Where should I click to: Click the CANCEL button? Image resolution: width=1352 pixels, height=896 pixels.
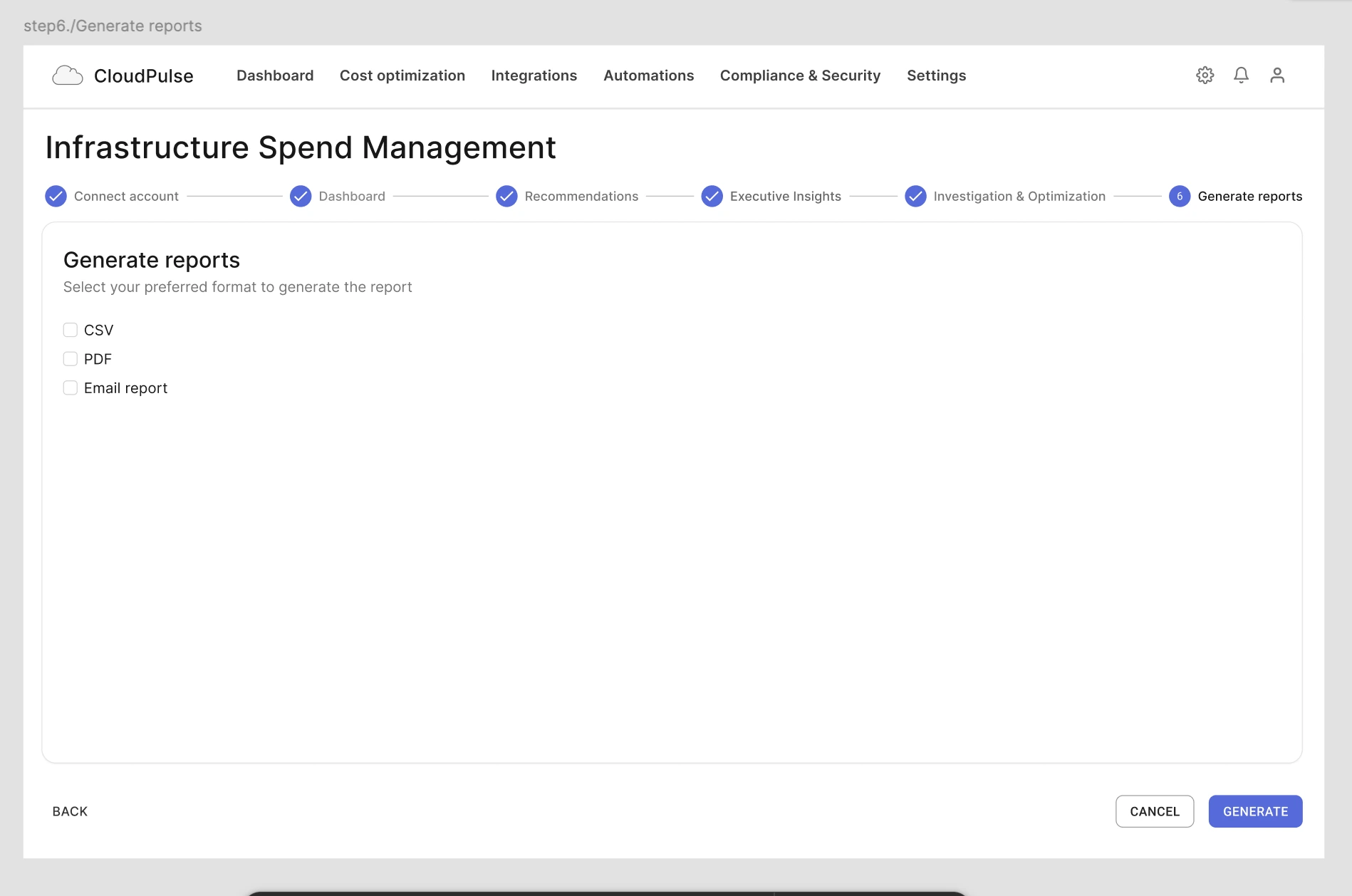[1155, 811]
